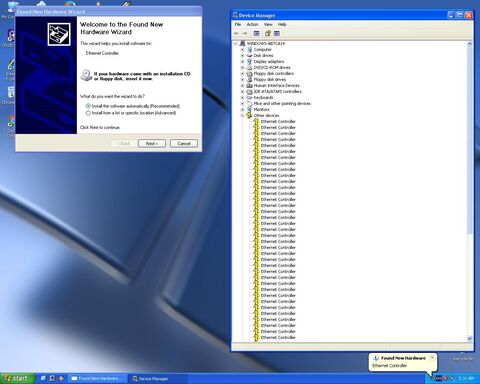Open the Help menu in Device Manager
This screenshot has height=384, width=480.
282,24
